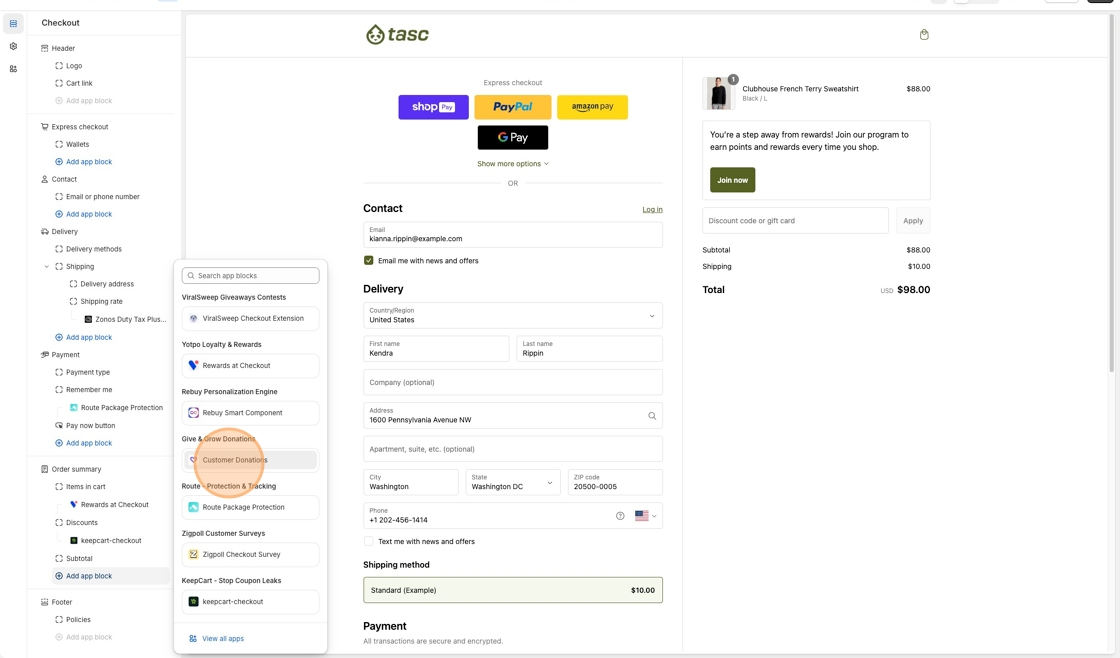The width and height of the screenshot is (1120, 658).
Task: Open the apps icon in left rail
Action: tap(13, 69)
